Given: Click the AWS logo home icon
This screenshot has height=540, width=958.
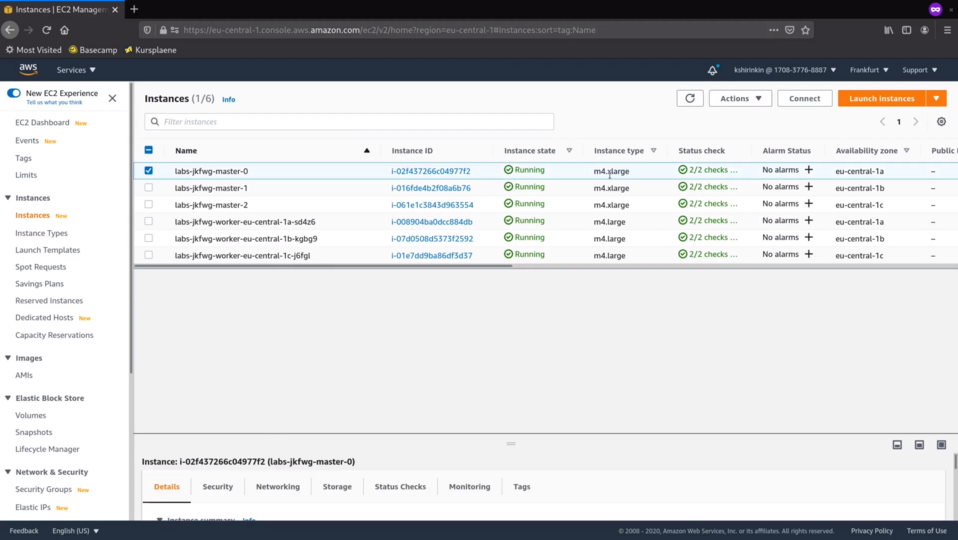Looking at the screenshot, I should point(28,70).
